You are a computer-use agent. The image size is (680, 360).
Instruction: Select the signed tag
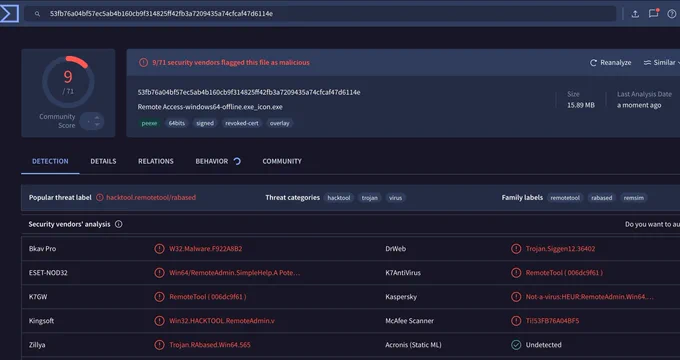tap(205, 123)
